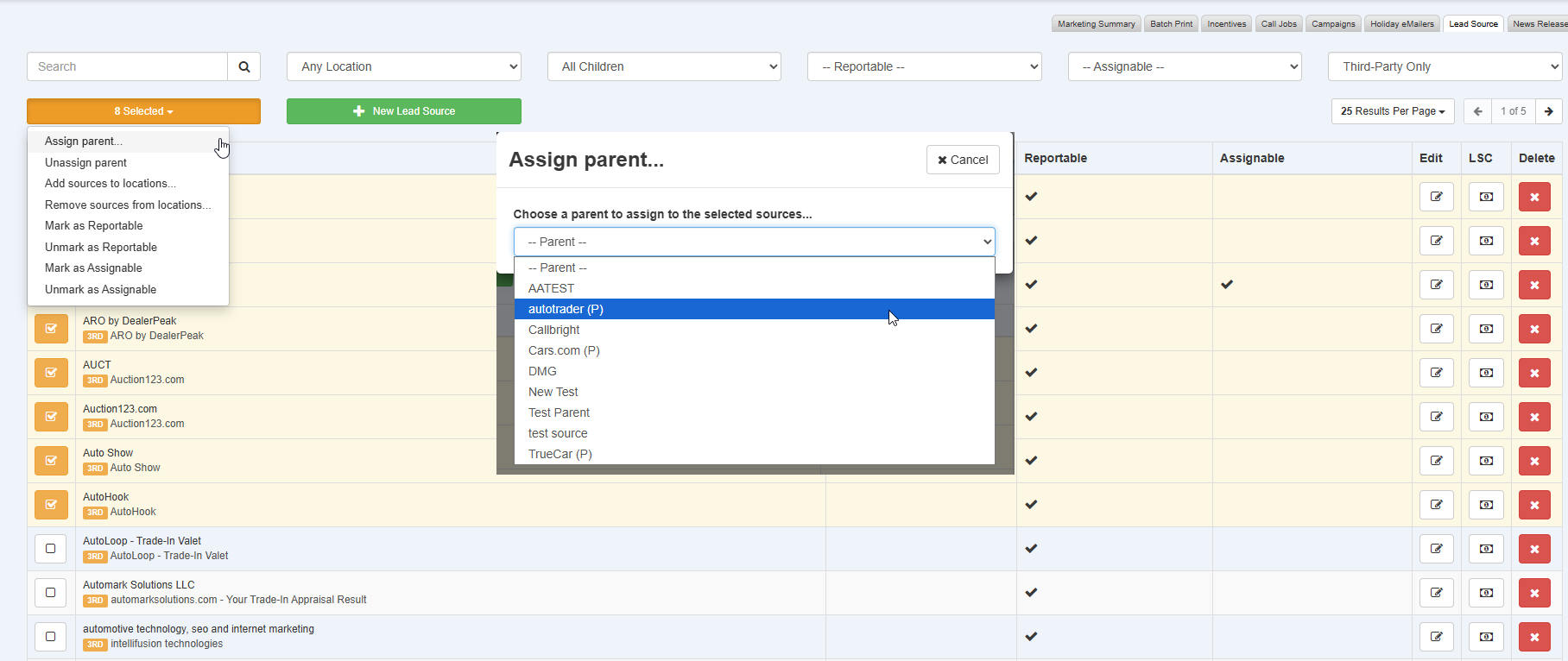Open the Incentives tab
The width and height of the screenshot is (1568, 661).
click(x=1226, y=24)
